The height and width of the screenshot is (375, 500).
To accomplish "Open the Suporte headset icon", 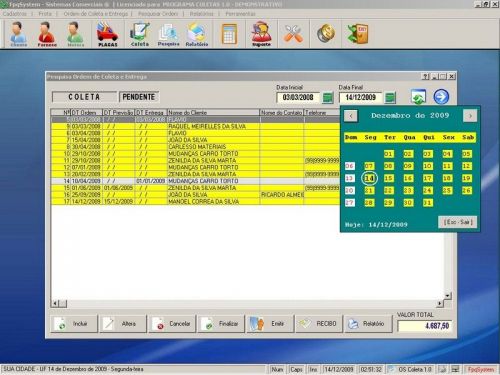I will (261, 34).
